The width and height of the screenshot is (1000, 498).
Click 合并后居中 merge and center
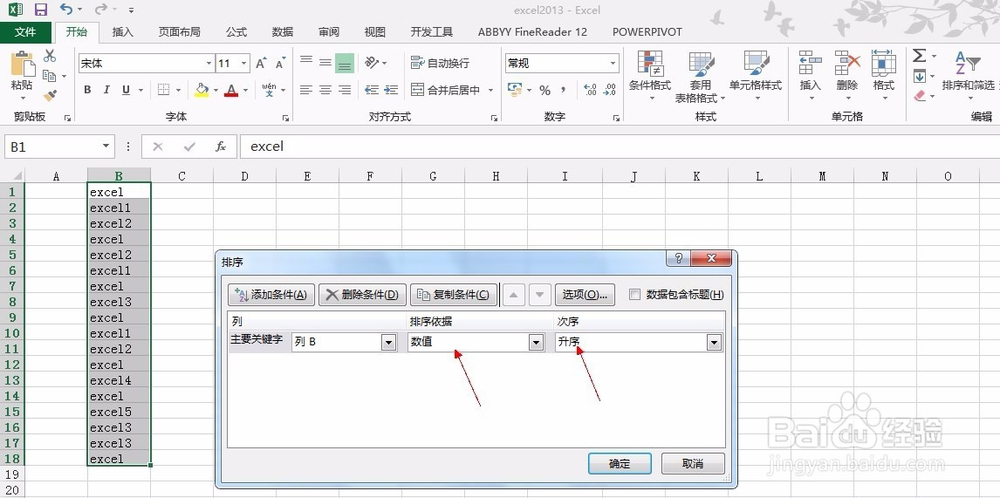coord(445,90)
